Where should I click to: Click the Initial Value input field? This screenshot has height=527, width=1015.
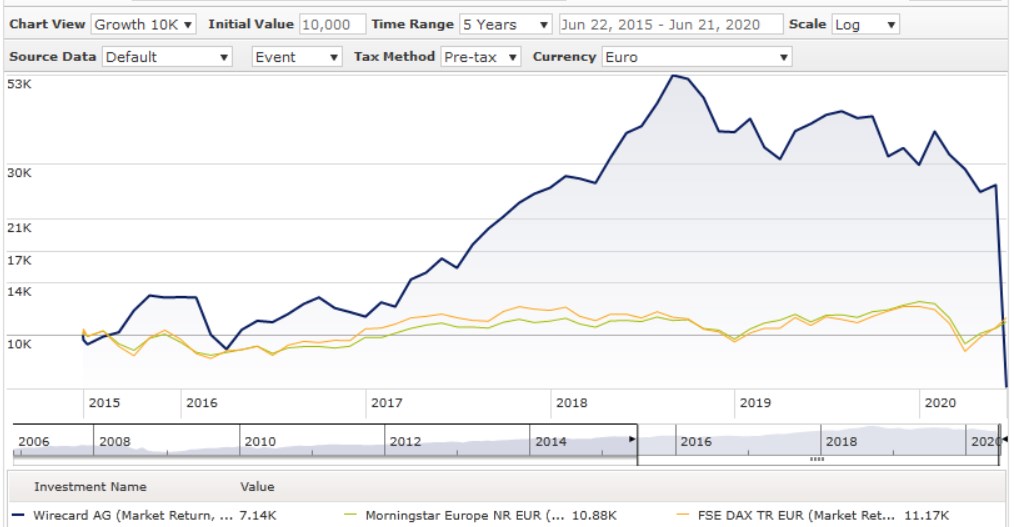point(332,24)
